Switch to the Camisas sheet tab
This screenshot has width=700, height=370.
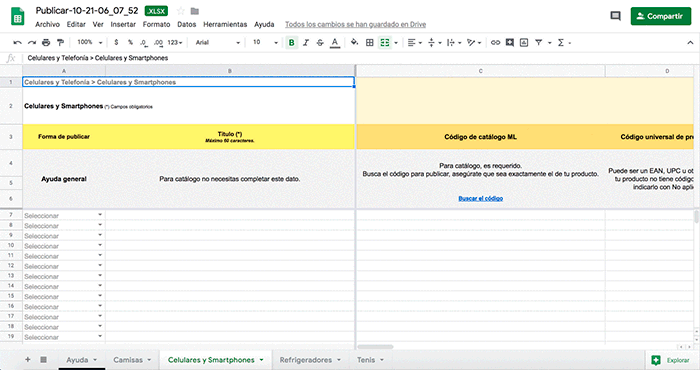pyautogui.click(x=132, y=360)
